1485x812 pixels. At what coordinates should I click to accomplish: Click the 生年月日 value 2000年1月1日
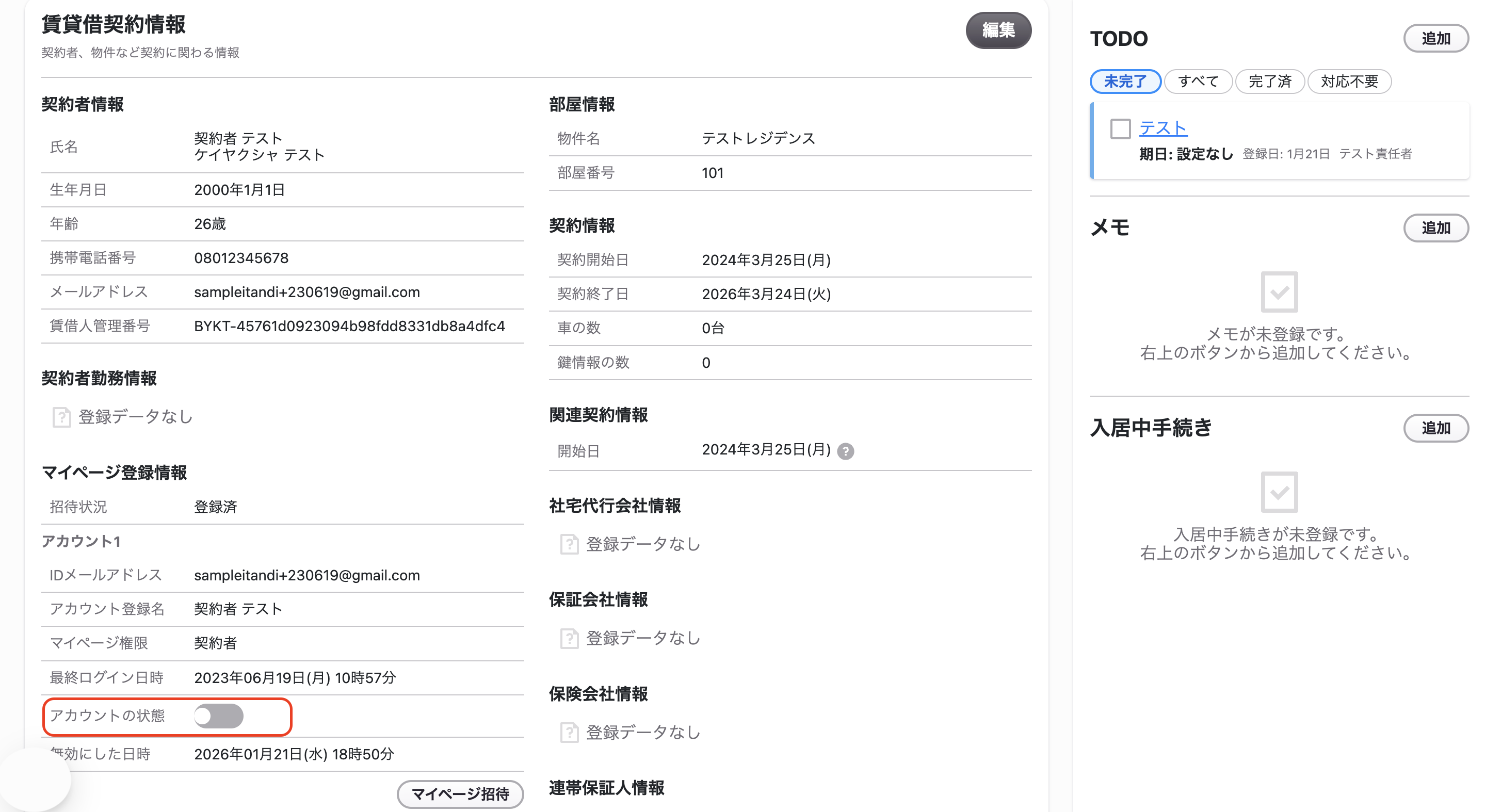pyautogui.click(x=239, y=190)
